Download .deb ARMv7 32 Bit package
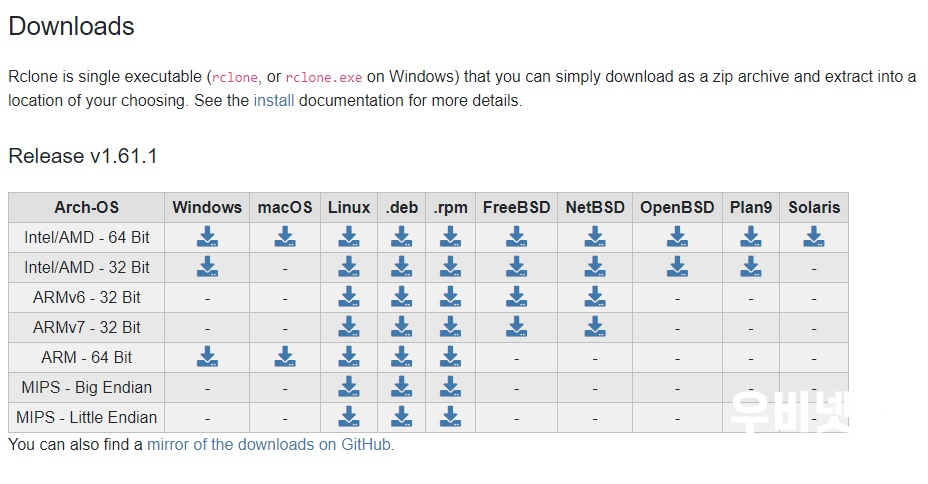The width and height of the screenshot is (928, 484). pos(401,327)
